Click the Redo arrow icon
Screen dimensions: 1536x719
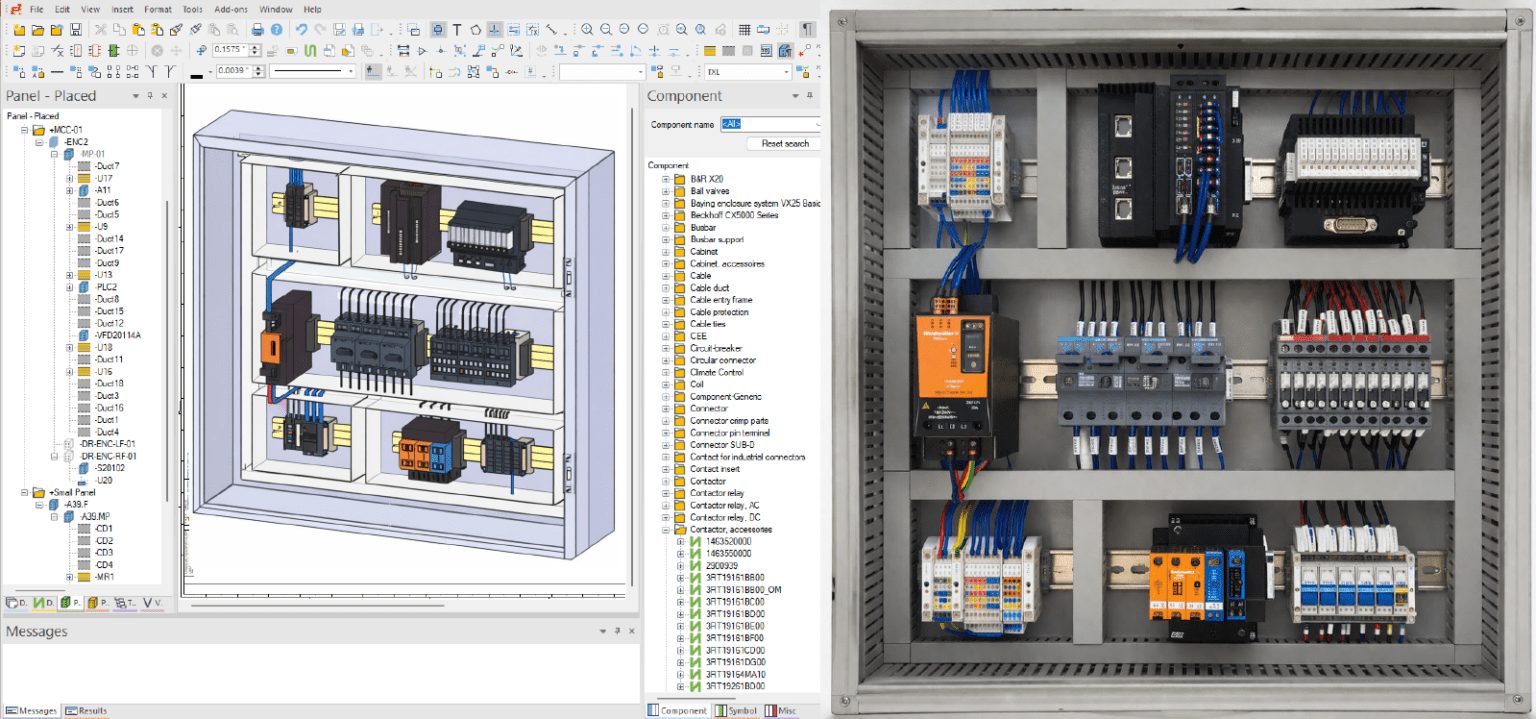320,30
